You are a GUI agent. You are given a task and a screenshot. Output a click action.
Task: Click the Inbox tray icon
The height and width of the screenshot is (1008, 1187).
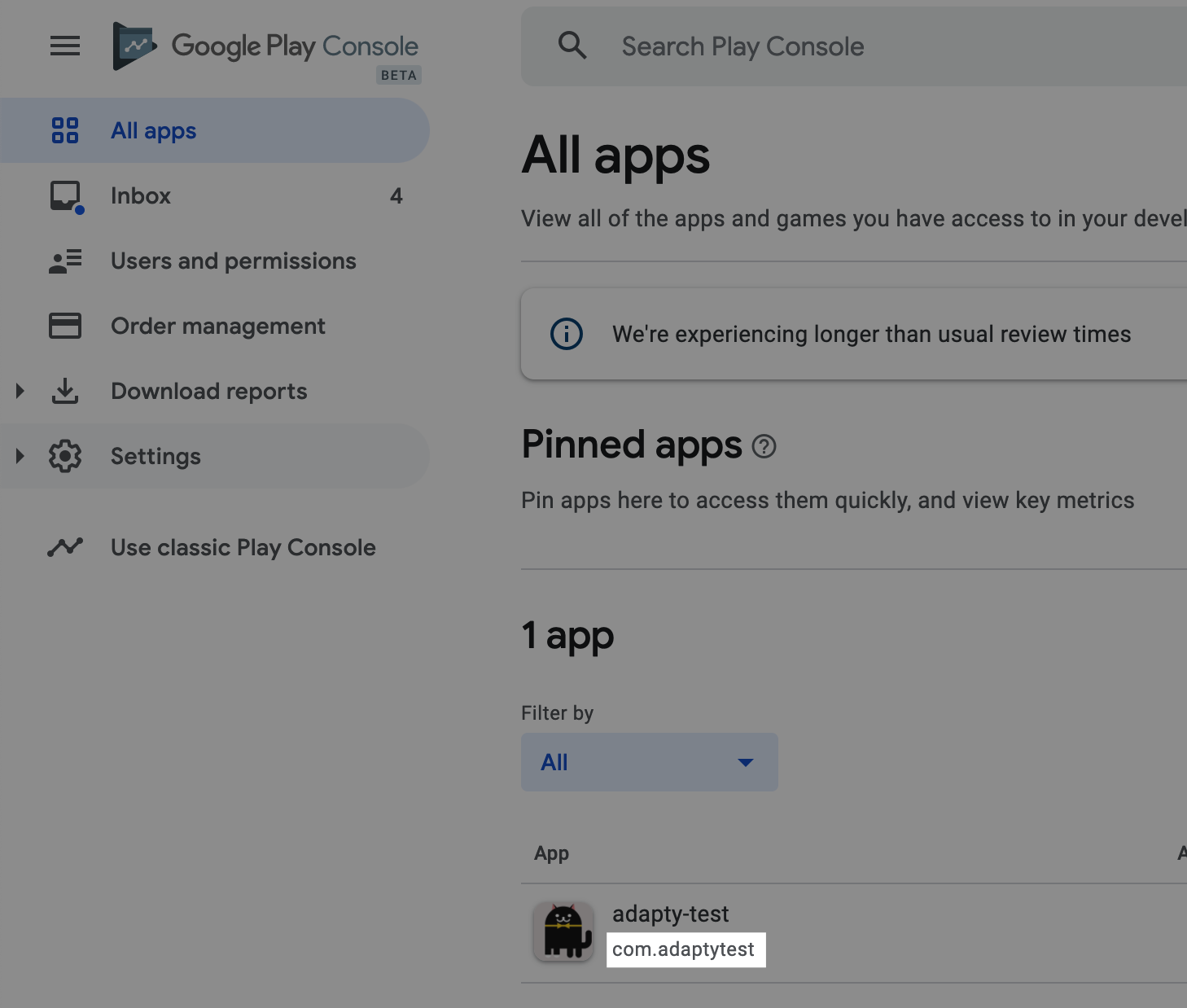tap(66, 196)
